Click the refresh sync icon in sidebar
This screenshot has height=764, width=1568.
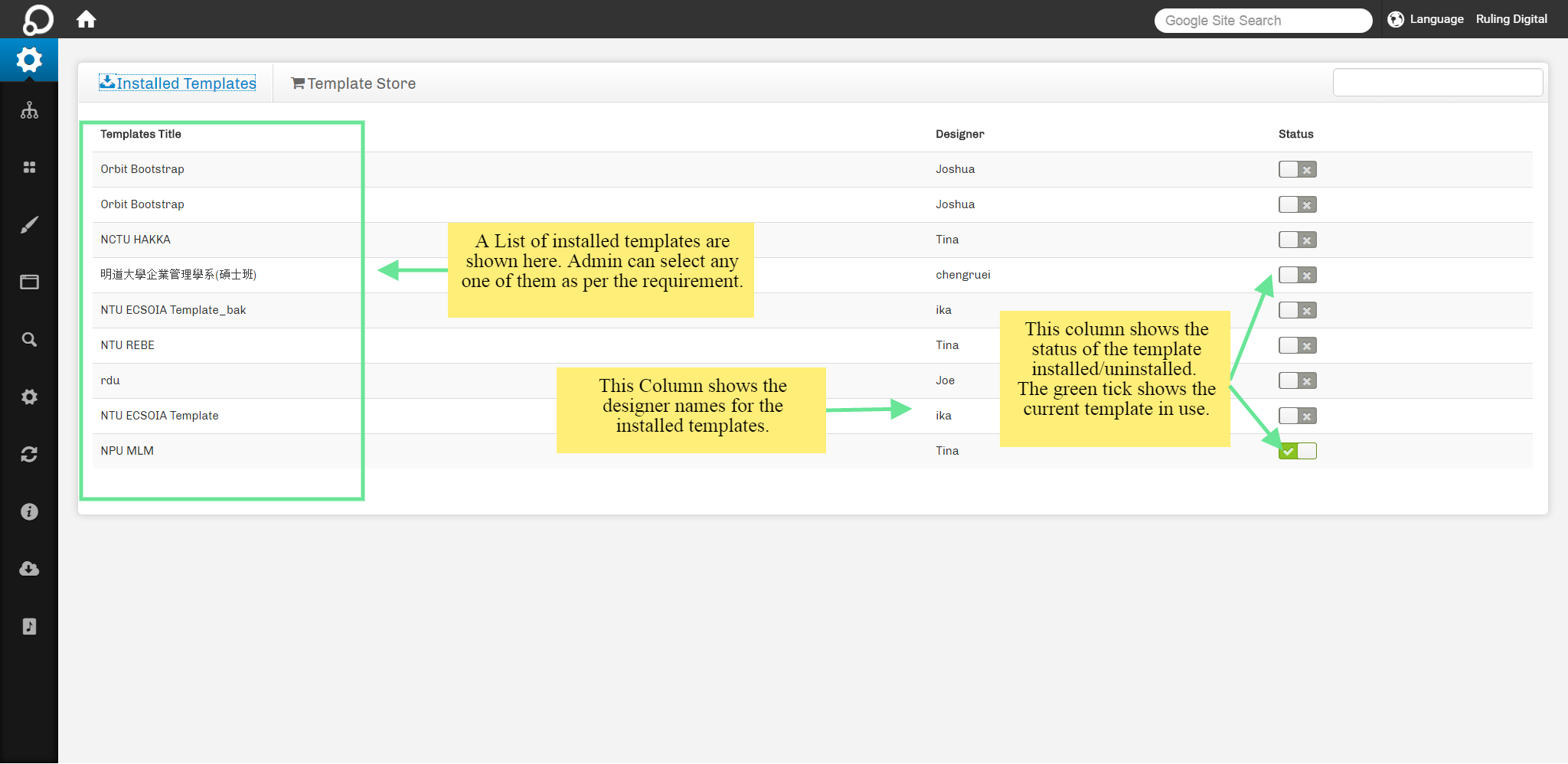pos(29,455)
